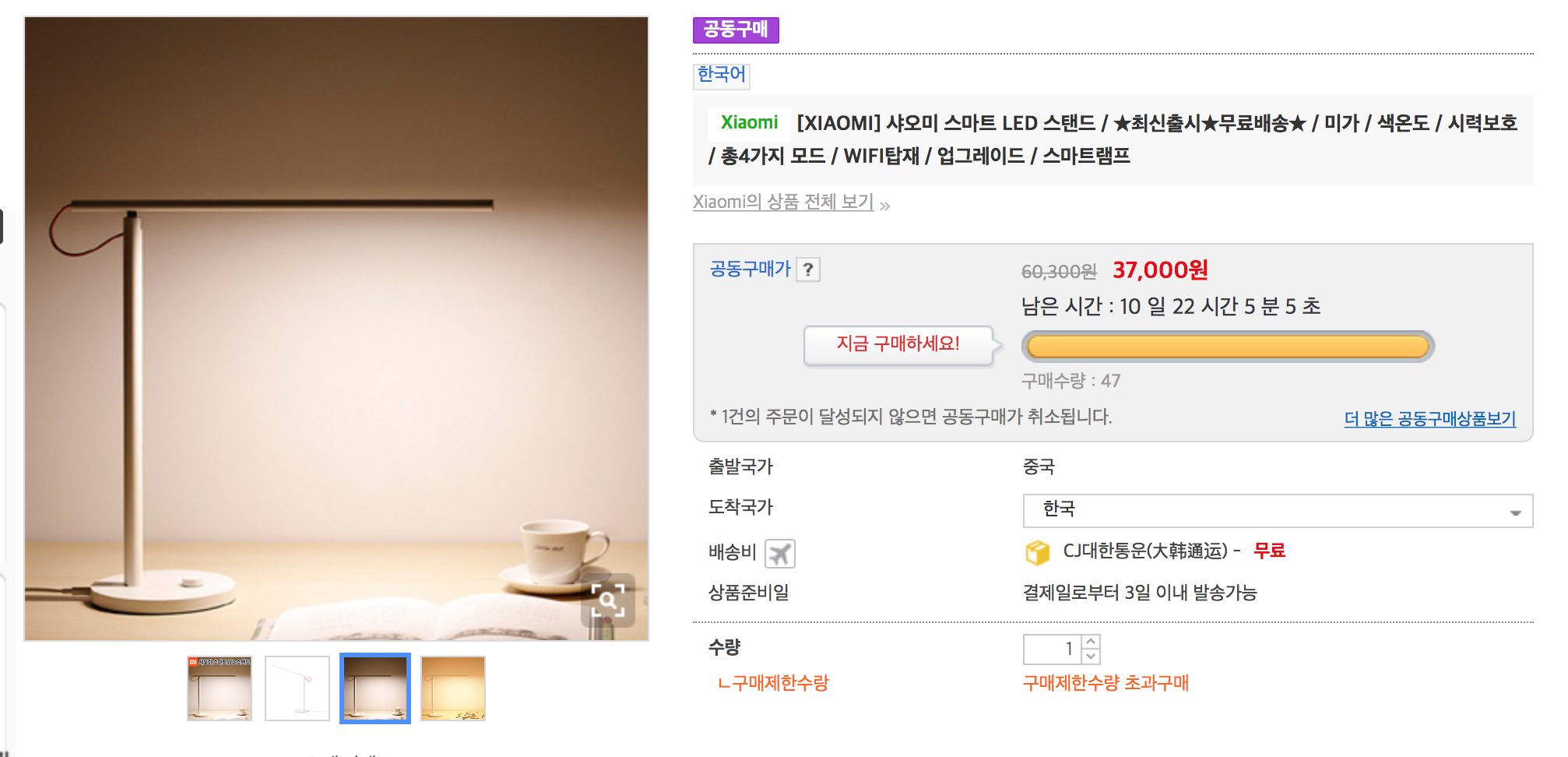Click the yellow package box icon
Screen dimensions: 1568x757
click(1037, 552)
